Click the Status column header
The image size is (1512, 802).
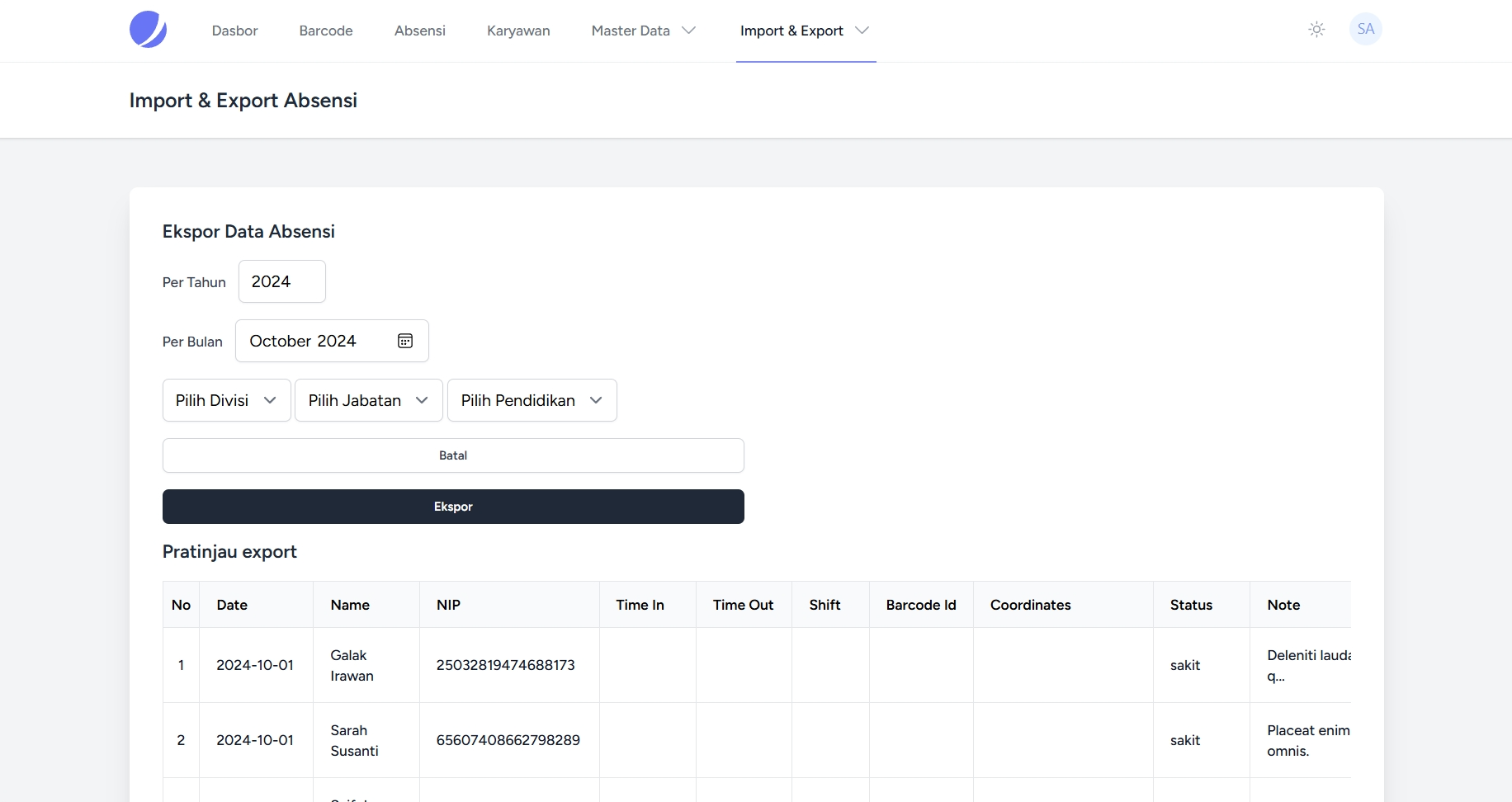tap(1191, 605)
